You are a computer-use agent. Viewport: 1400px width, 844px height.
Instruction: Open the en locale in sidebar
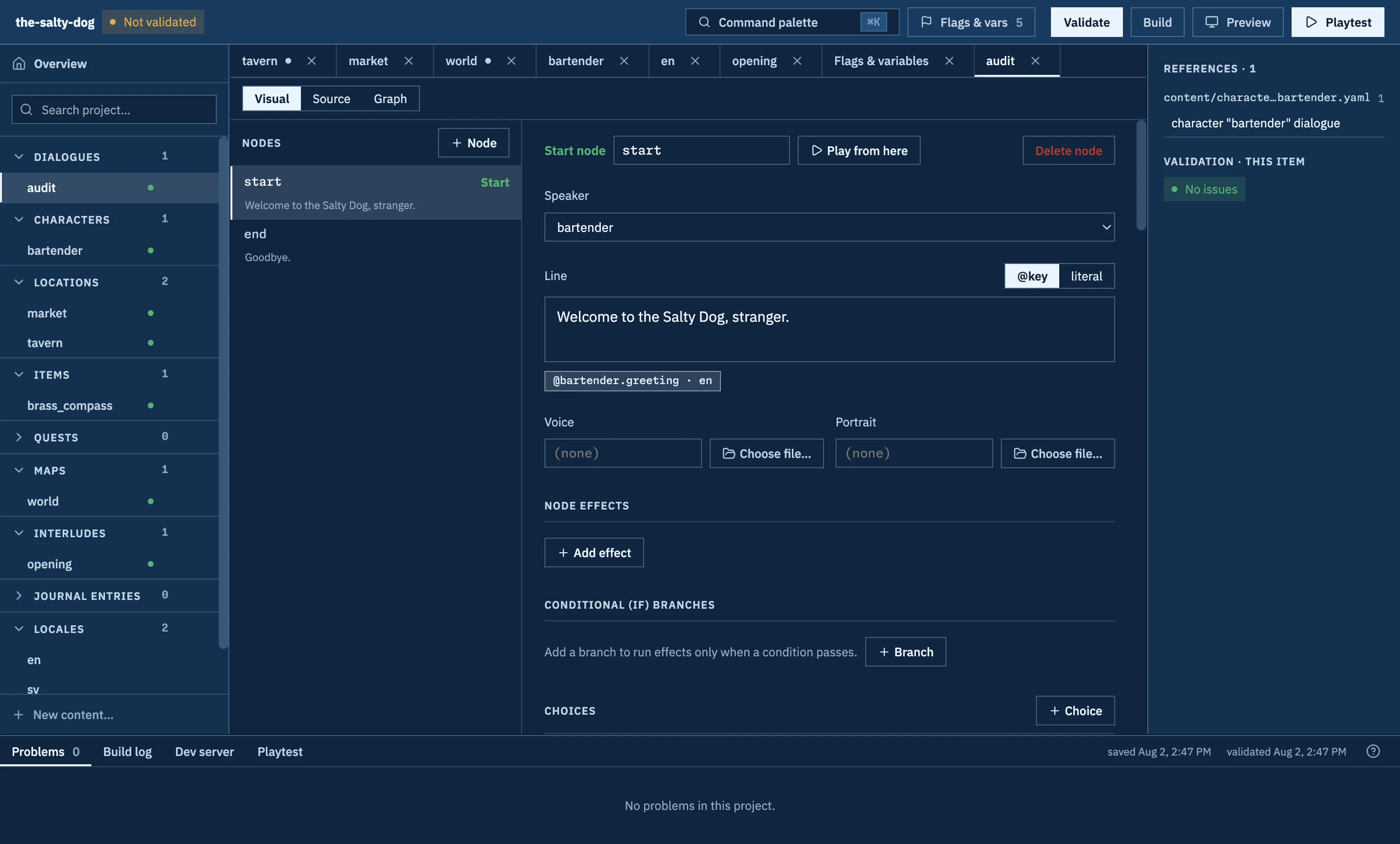(109, 660)
